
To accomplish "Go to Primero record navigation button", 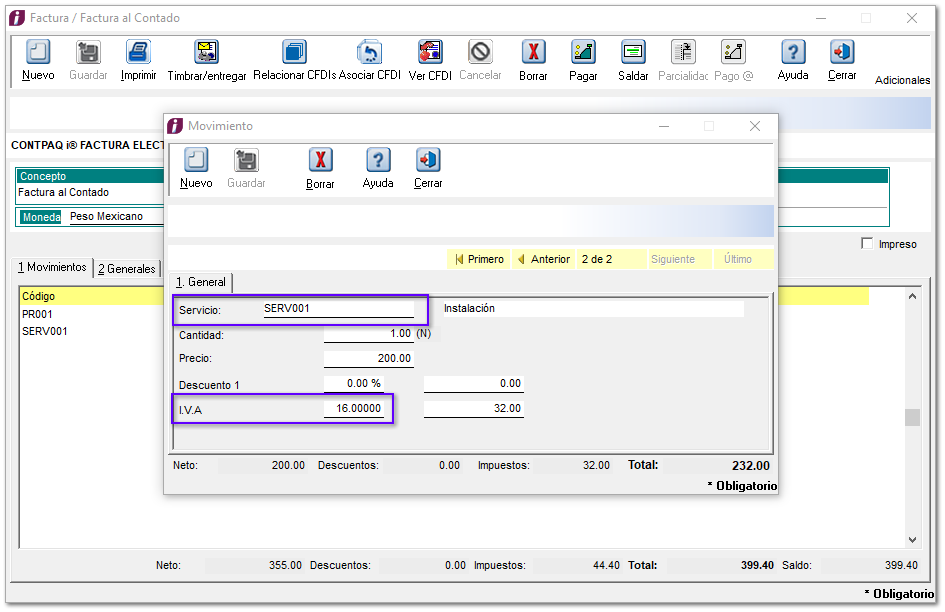I will (479, 259).
